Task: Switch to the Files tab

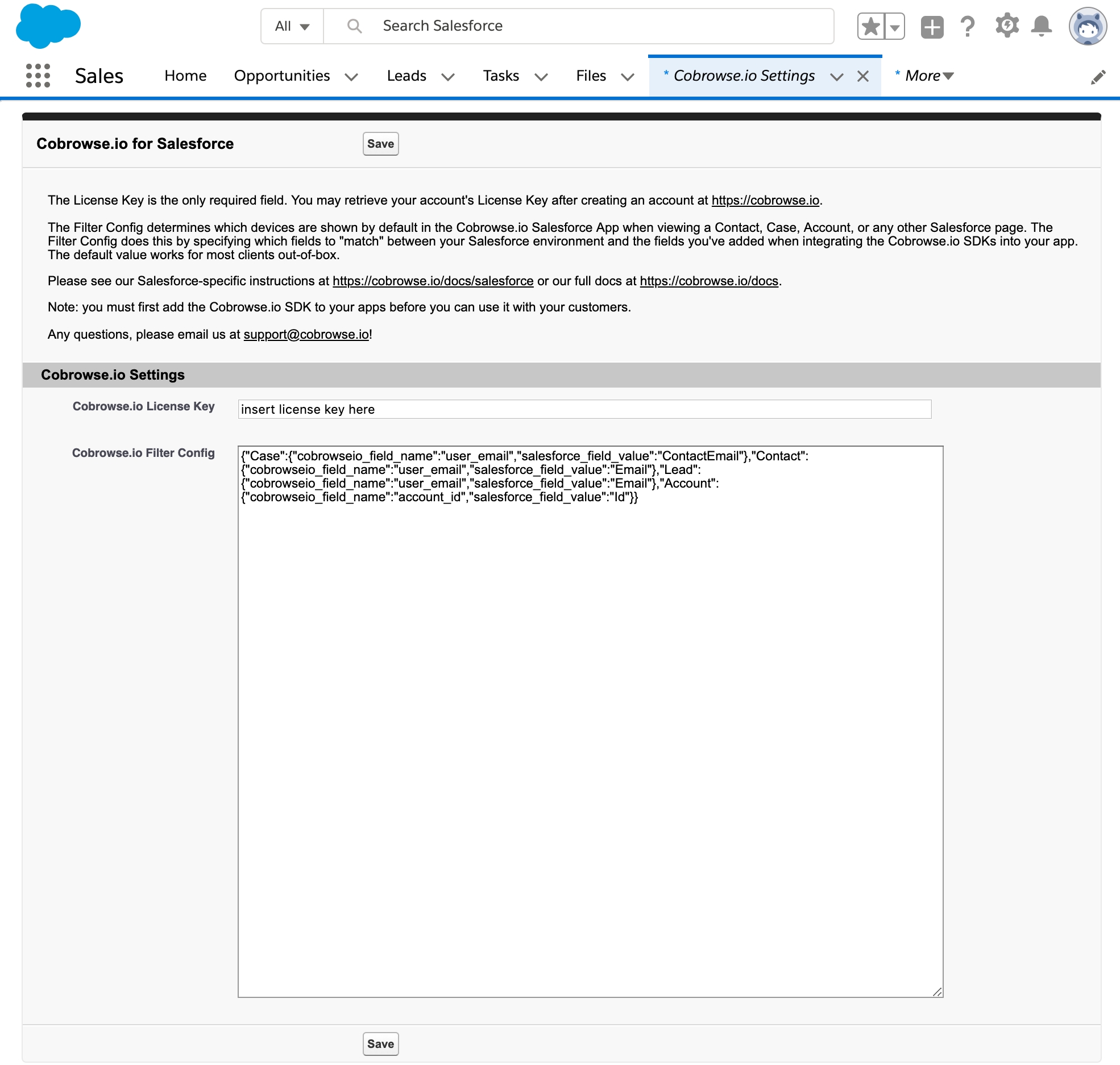Action: pos(591,76)
